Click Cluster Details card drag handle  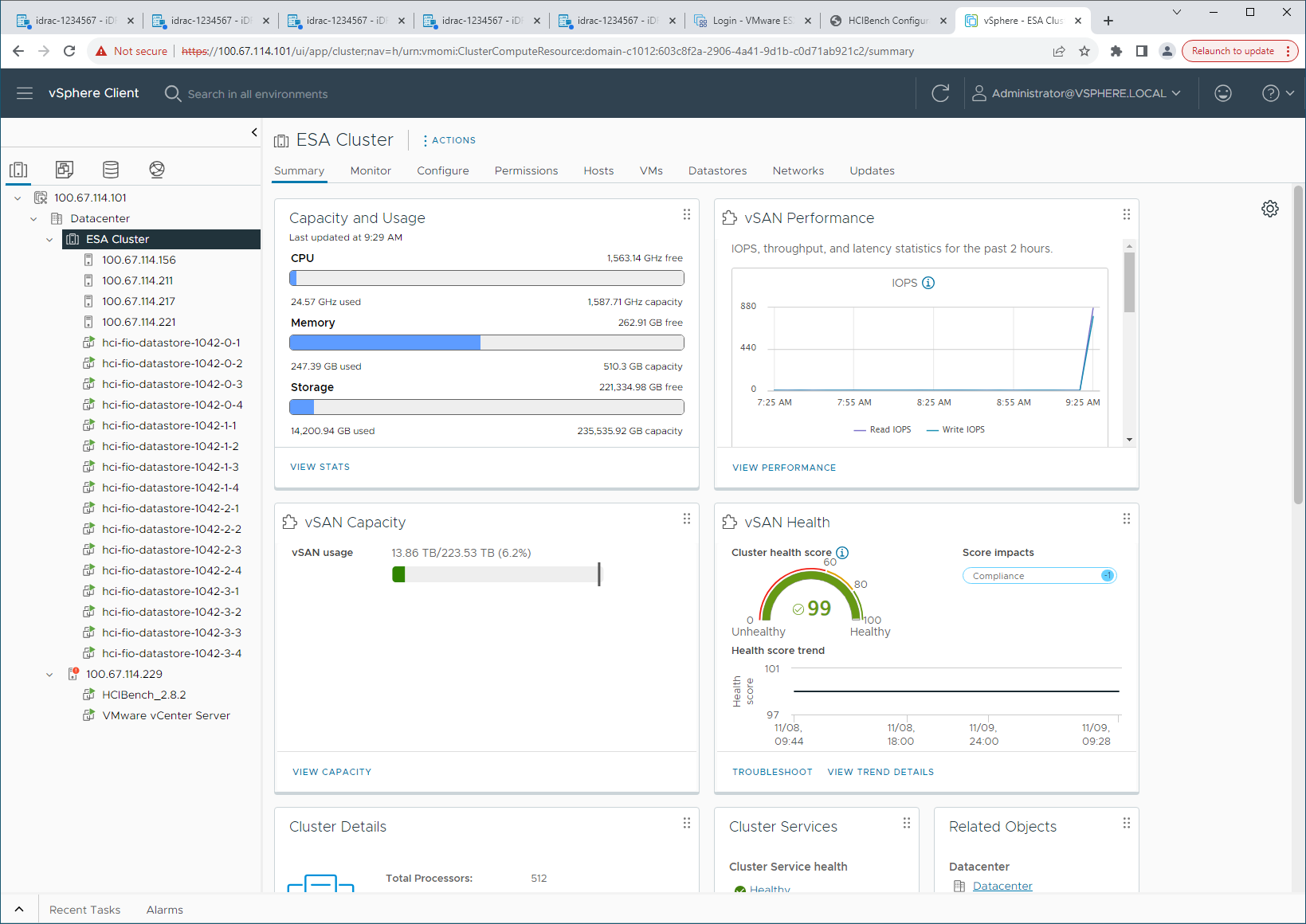[687, 824]
